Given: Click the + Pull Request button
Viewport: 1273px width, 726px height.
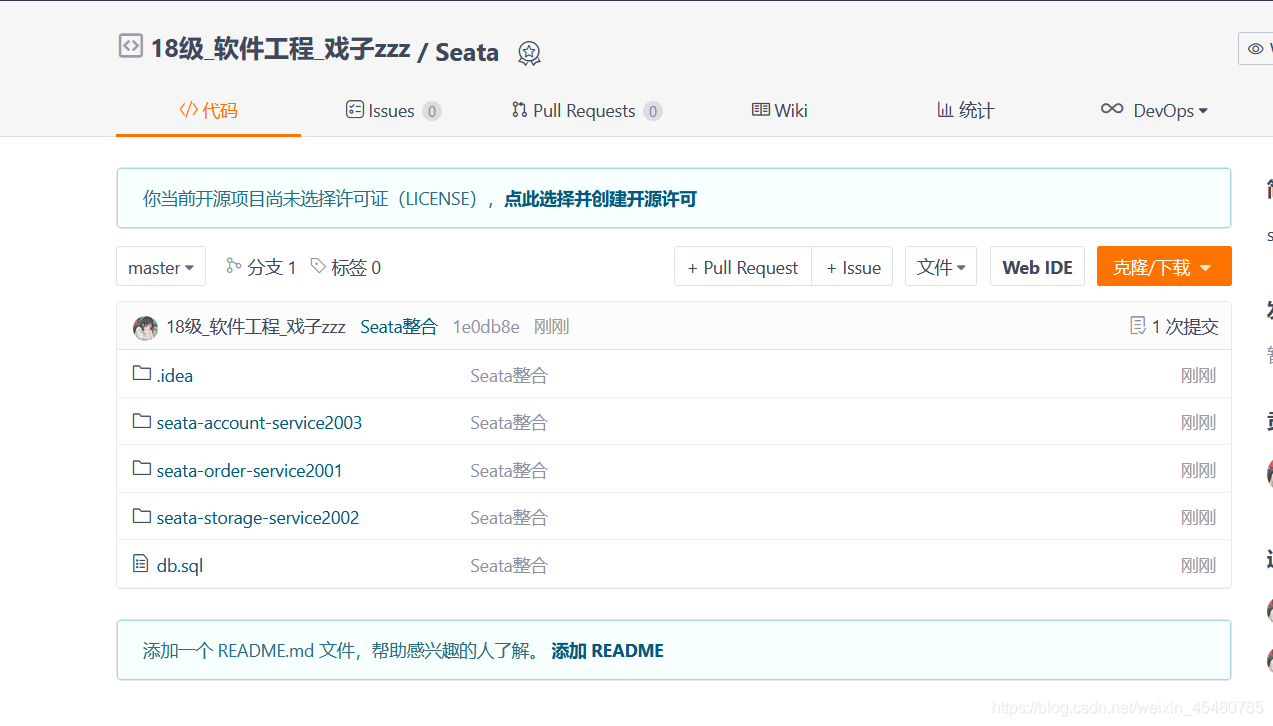Looking at the screenshot, I should pyautogui.click(x=743, y=267).
